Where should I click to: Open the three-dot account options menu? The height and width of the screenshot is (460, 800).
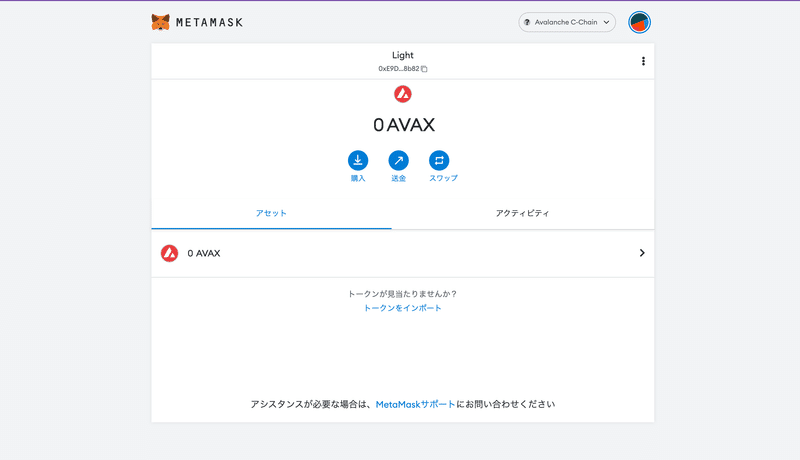[643, 61]
